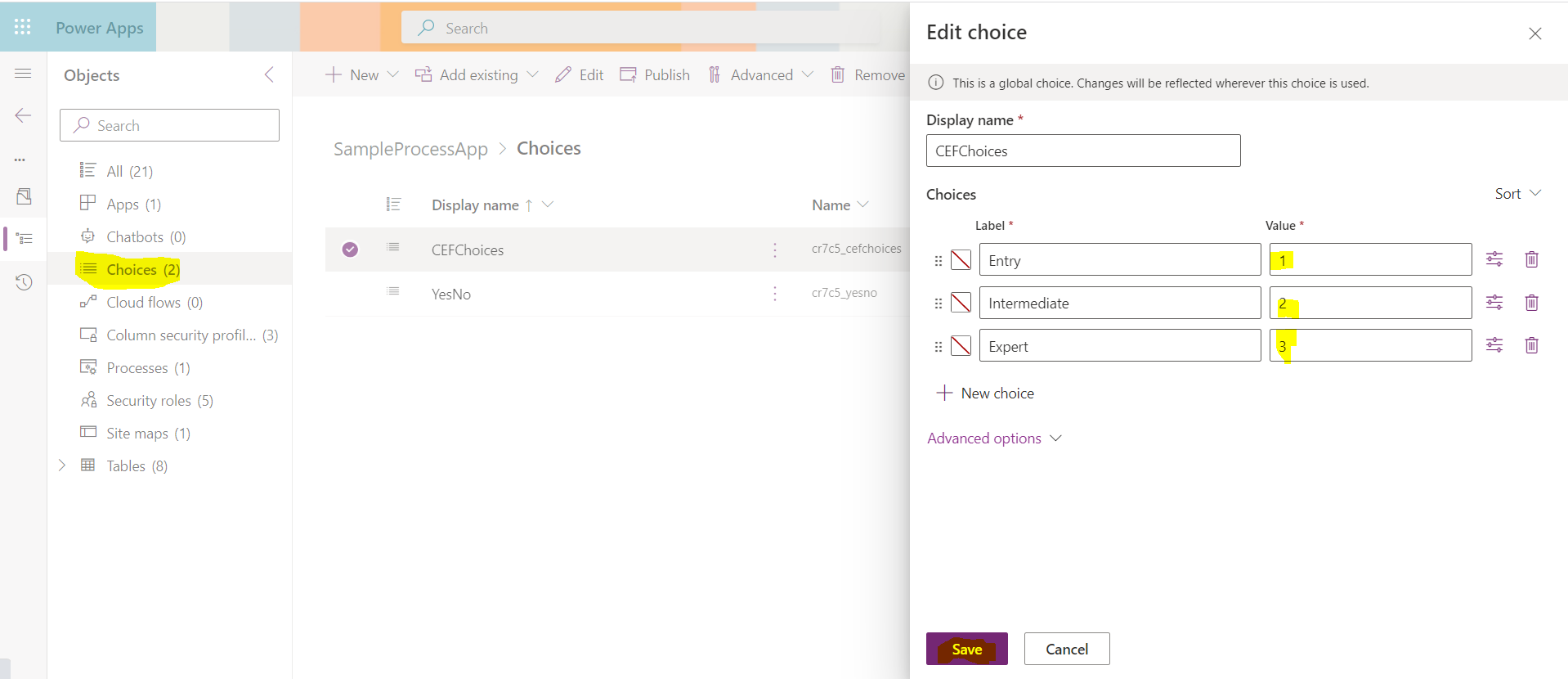This screenshot has width=1568, height=679.
Task: Click the Display name input field
Action: click(1082, 151)
